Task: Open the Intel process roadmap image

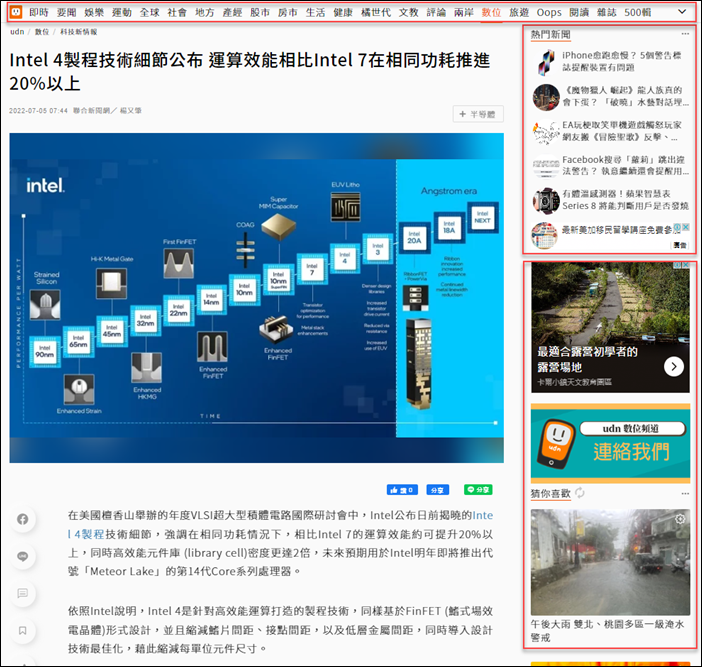Action: [x=256, y=298]
